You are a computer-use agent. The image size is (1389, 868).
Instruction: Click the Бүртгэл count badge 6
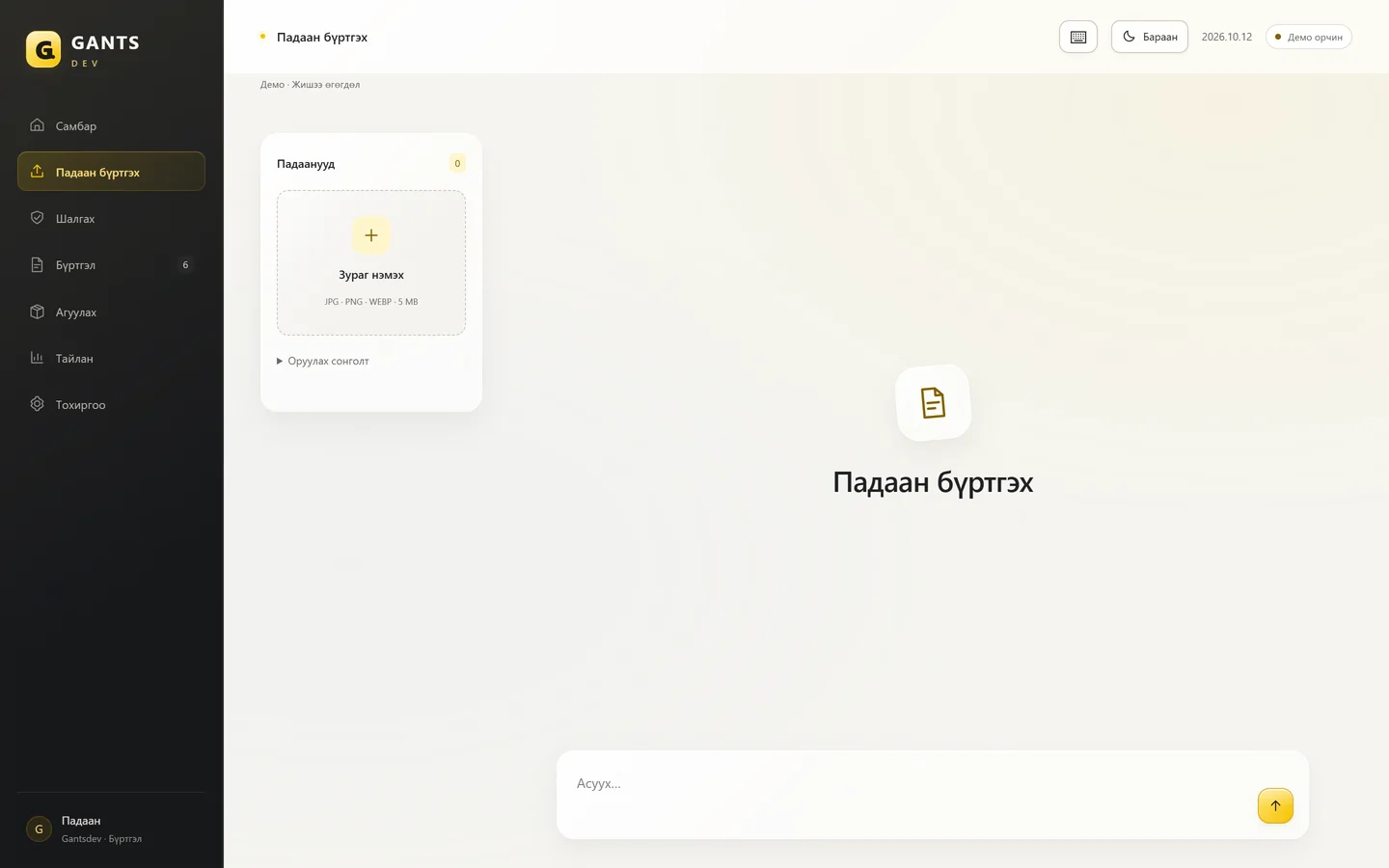tap(185, 264)
